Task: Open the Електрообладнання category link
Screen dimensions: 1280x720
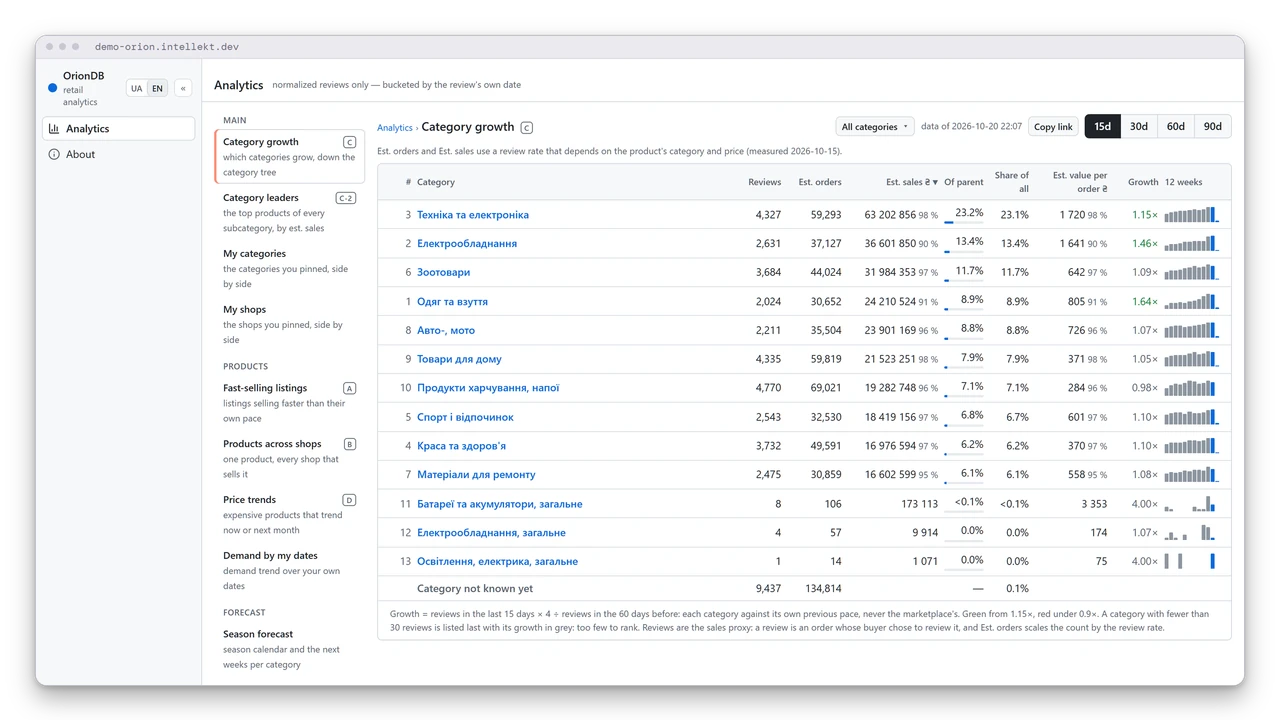Action: coord(467,243)
